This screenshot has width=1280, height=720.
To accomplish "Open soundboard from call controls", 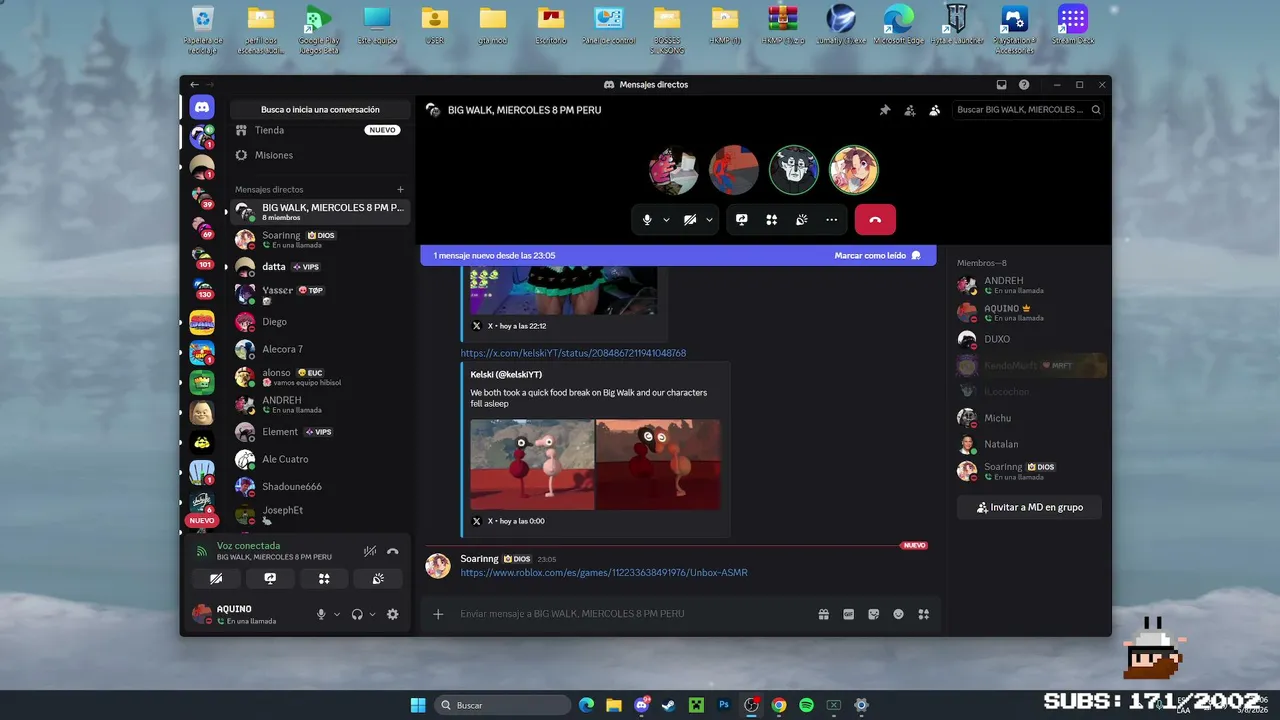I will tap(802, 220).
